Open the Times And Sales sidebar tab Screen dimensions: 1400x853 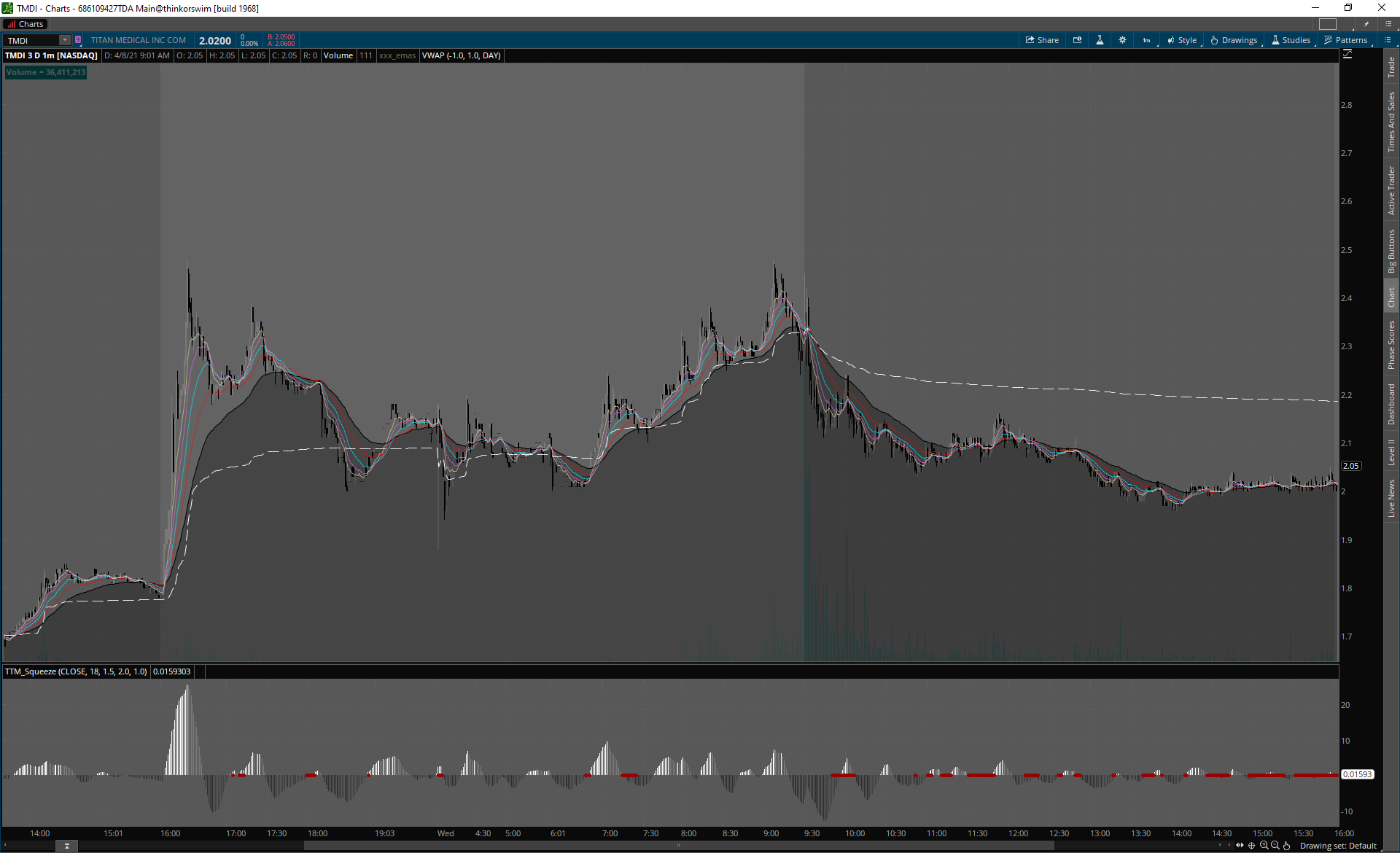tap(1391, 121)
